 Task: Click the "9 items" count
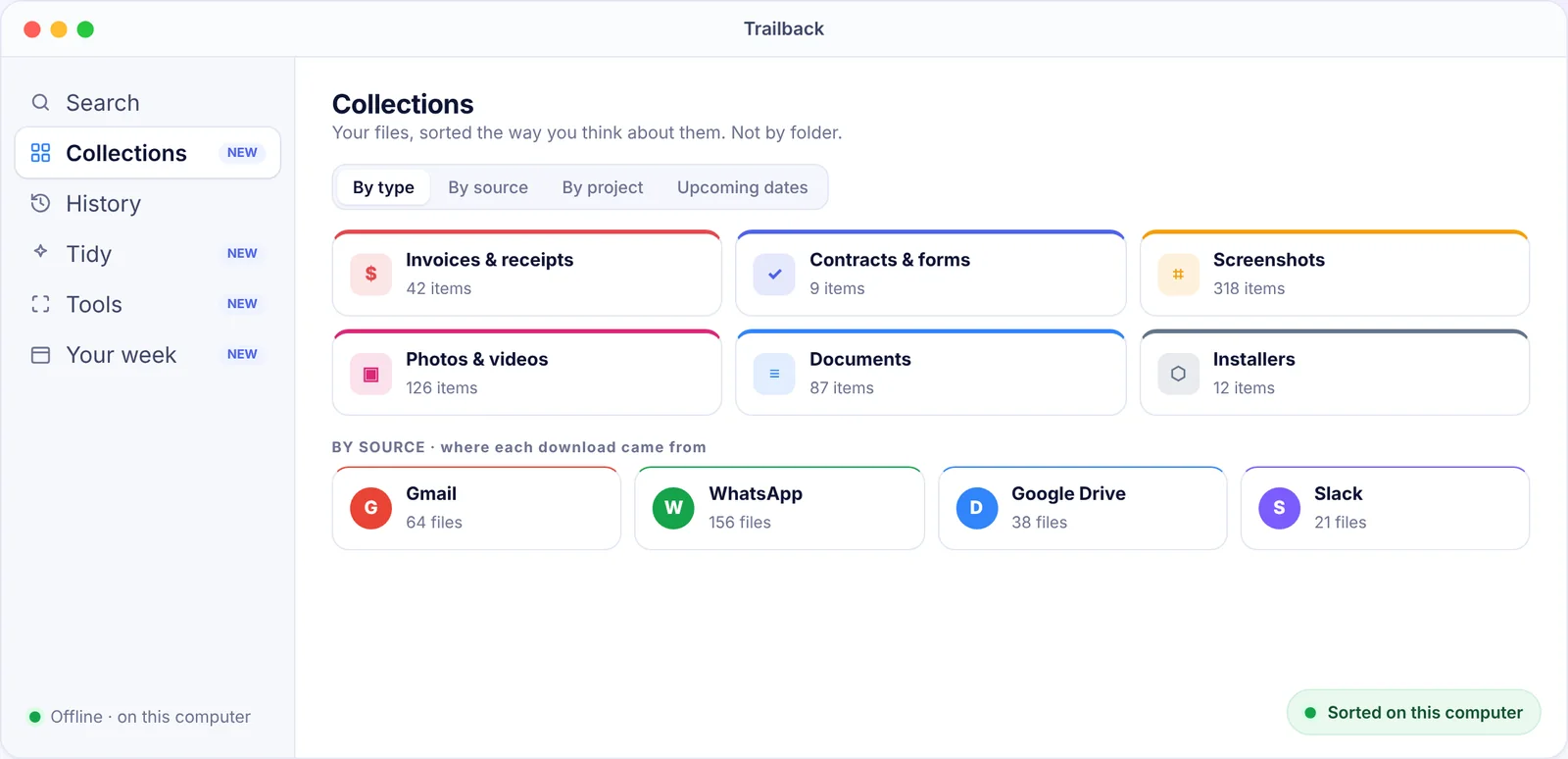pyautogui.click(x=837, y=288)
